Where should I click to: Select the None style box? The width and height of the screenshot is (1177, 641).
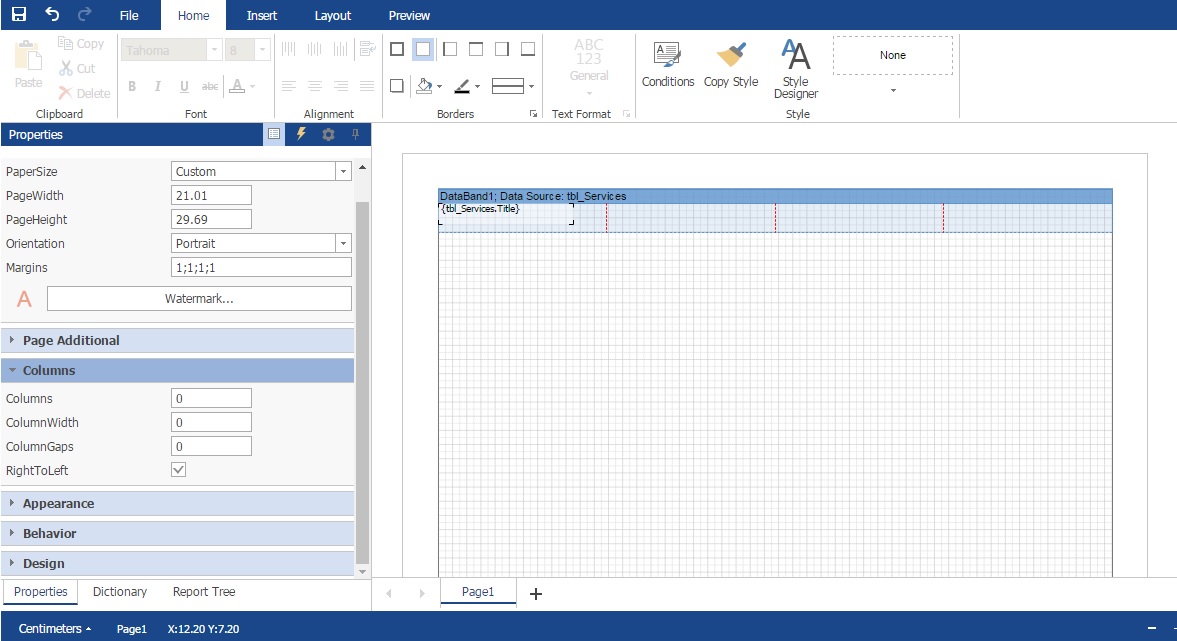[x=893, y=56]
